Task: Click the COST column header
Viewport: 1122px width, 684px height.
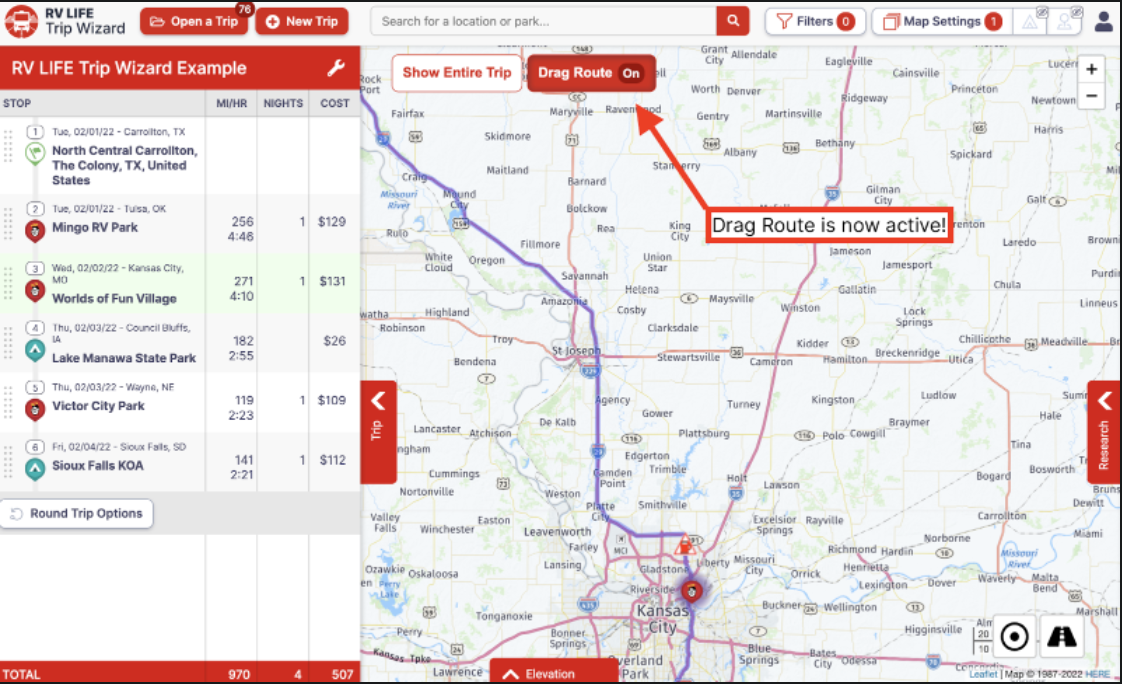Action: [x=335, y=103]
